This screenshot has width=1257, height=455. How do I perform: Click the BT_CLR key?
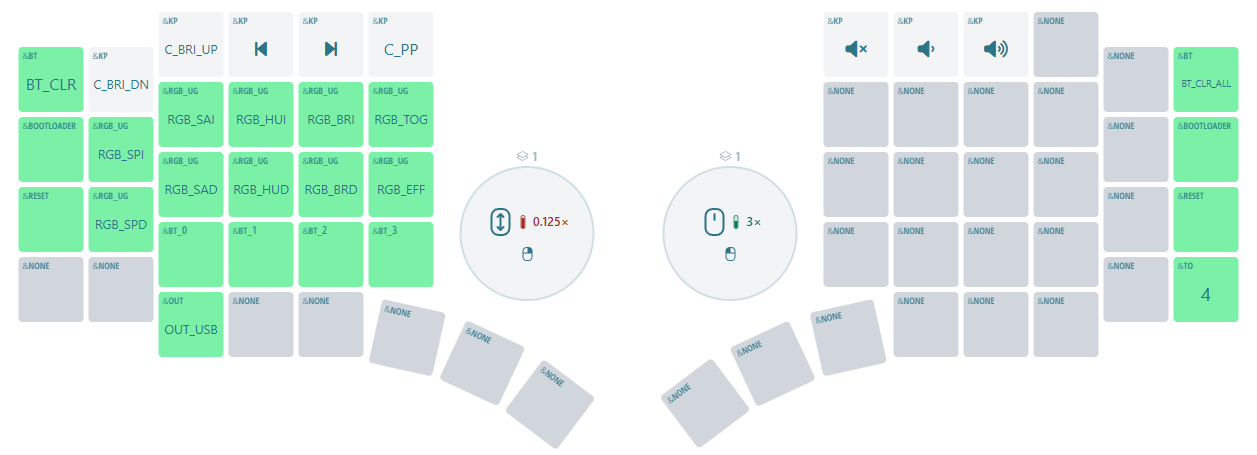51,79
